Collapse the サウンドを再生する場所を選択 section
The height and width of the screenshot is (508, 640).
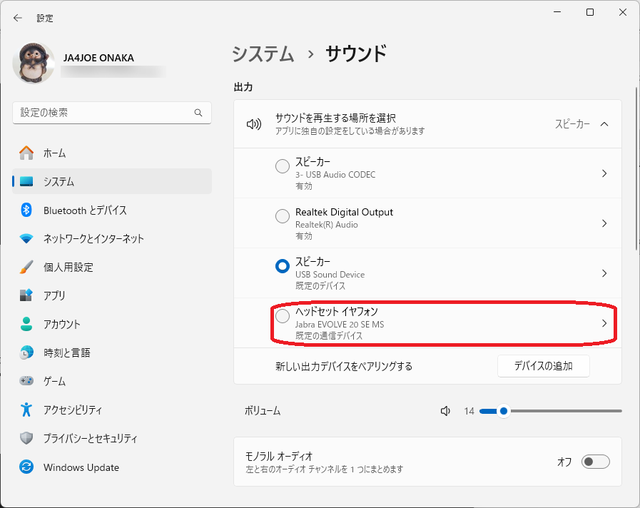pyautogui.click(x=604, y=124)
